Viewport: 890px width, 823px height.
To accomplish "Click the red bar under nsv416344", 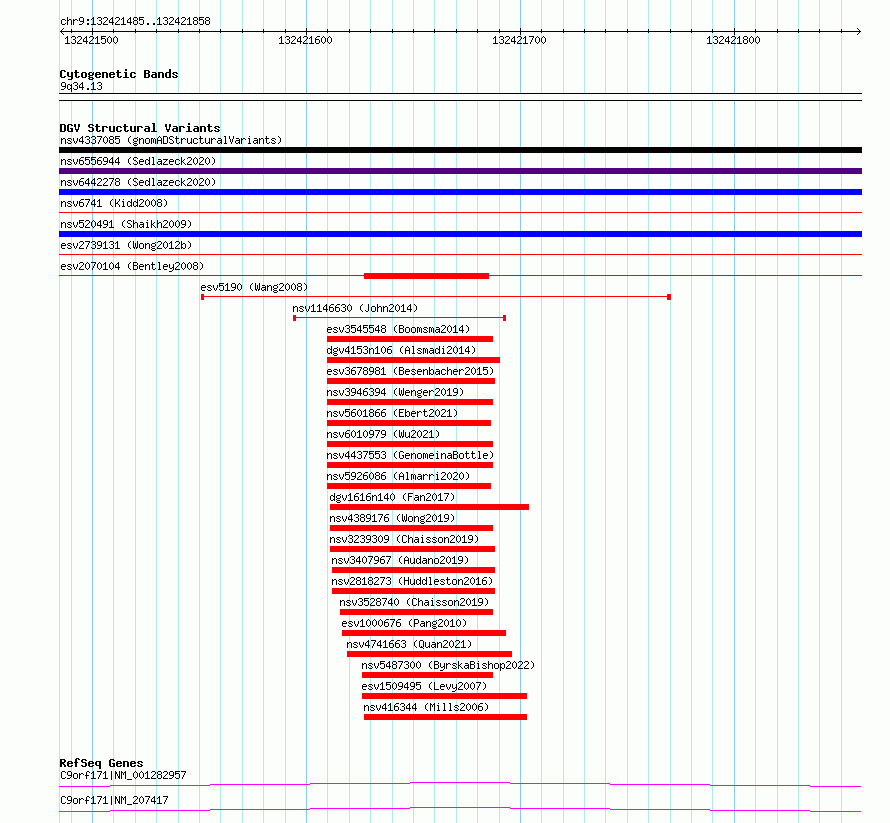I will tap(446, 717).
